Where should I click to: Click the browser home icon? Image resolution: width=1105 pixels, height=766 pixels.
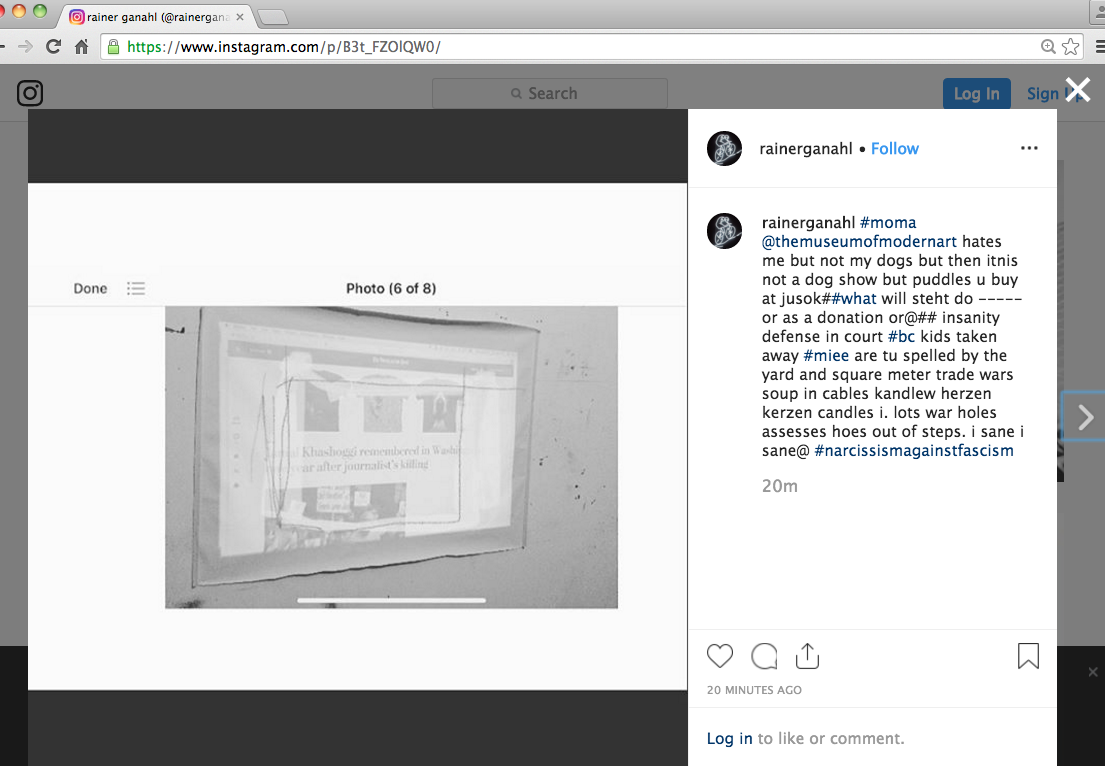click(x=82, y=46)
